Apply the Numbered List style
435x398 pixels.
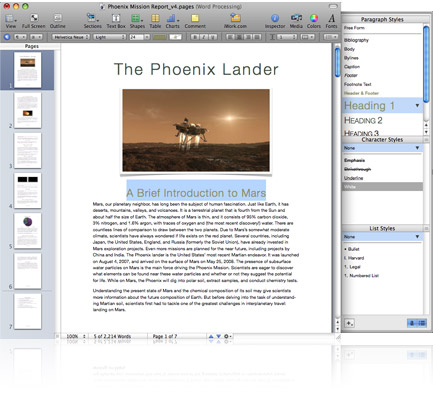(x=361, y=276)
